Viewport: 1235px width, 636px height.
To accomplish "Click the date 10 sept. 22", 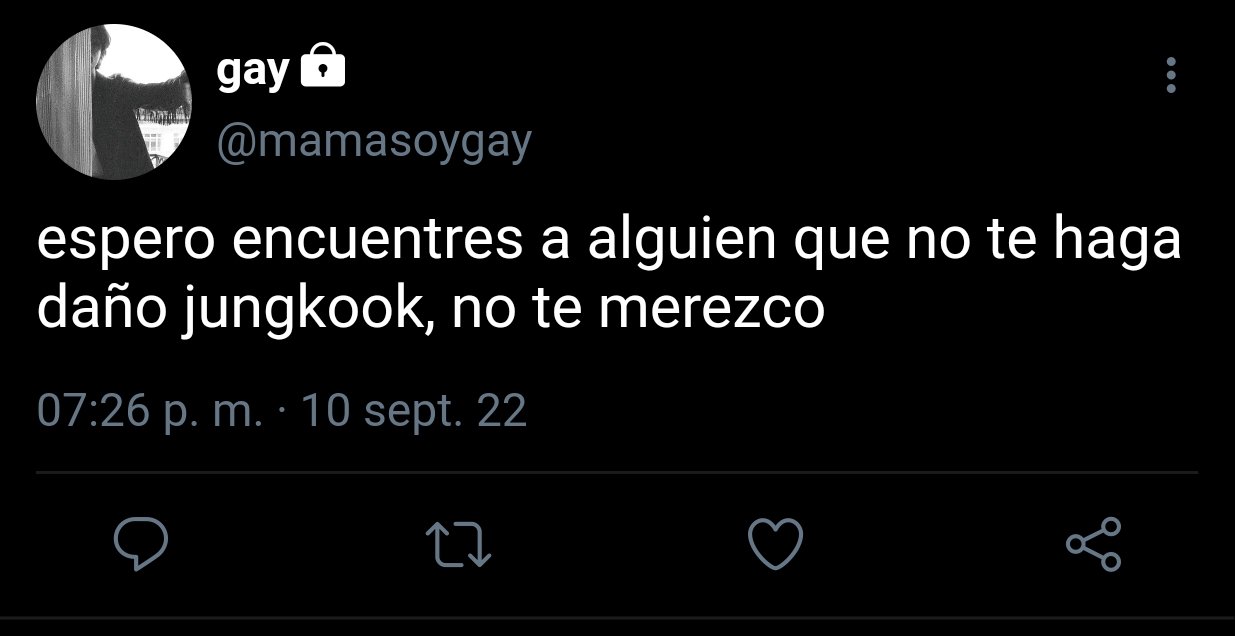I will pyautogui.click(x=413, y=411).
